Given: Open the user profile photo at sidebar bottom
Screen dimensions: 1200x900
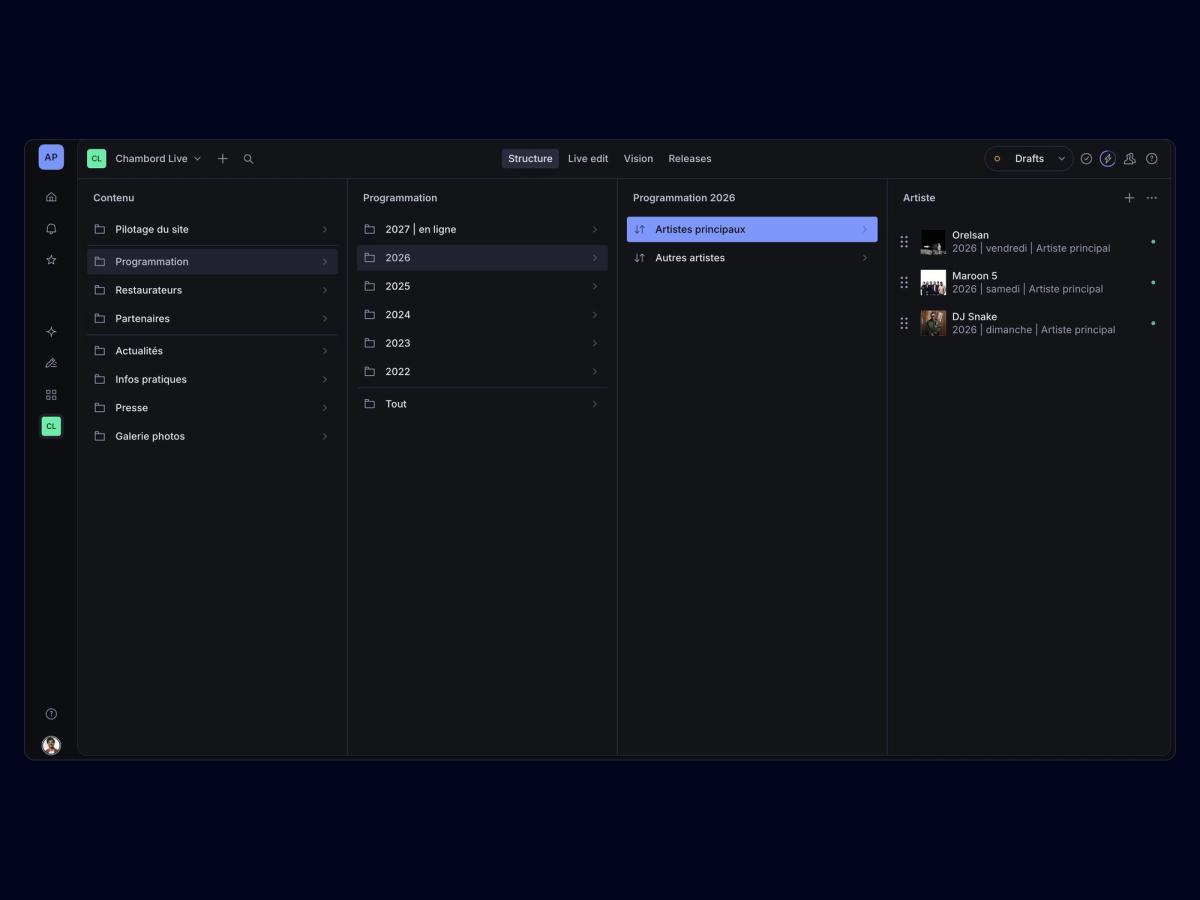Looking at the screenshot, I should coord(51,745).
